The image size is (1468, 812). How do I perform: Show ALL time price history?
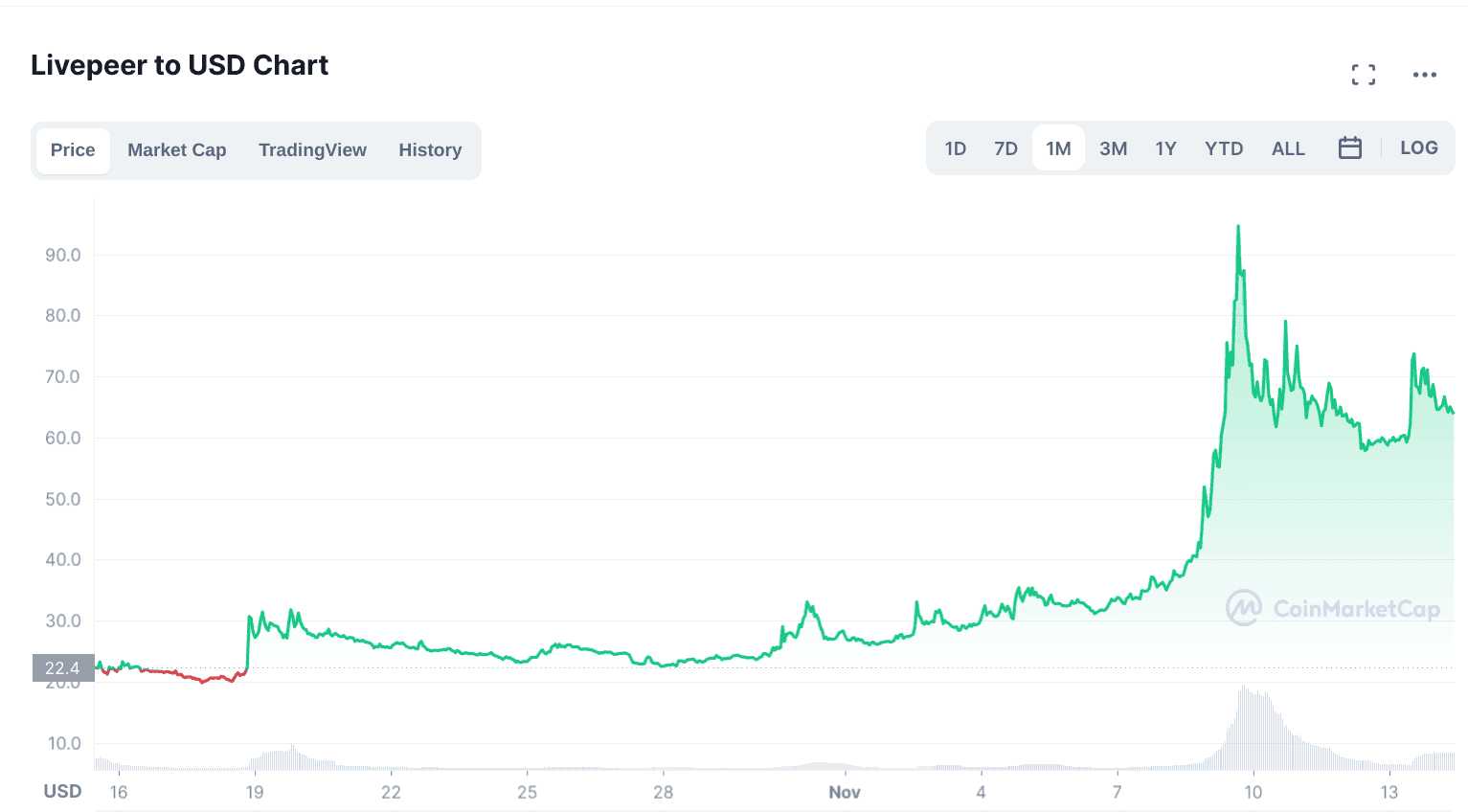(1288, 148)
